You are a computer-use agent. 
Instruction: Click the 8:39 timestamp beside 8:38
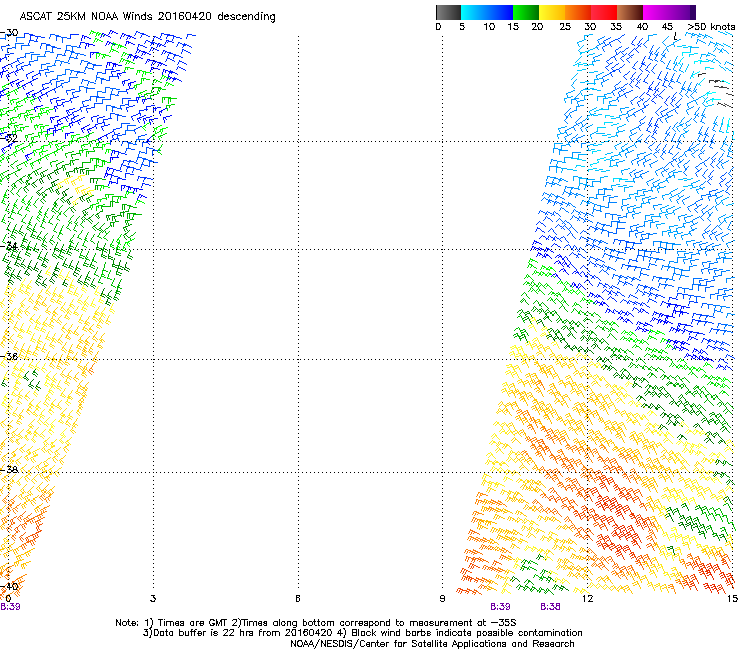point(500,607)
